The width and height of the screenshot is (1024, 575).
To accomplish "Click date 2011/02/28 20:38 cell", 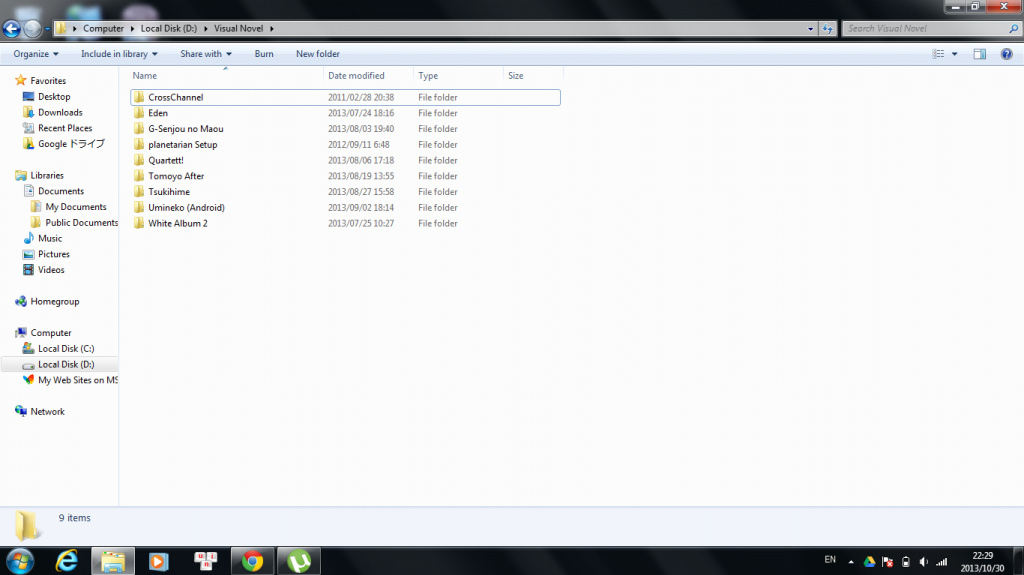I will (x=360, y=97).
